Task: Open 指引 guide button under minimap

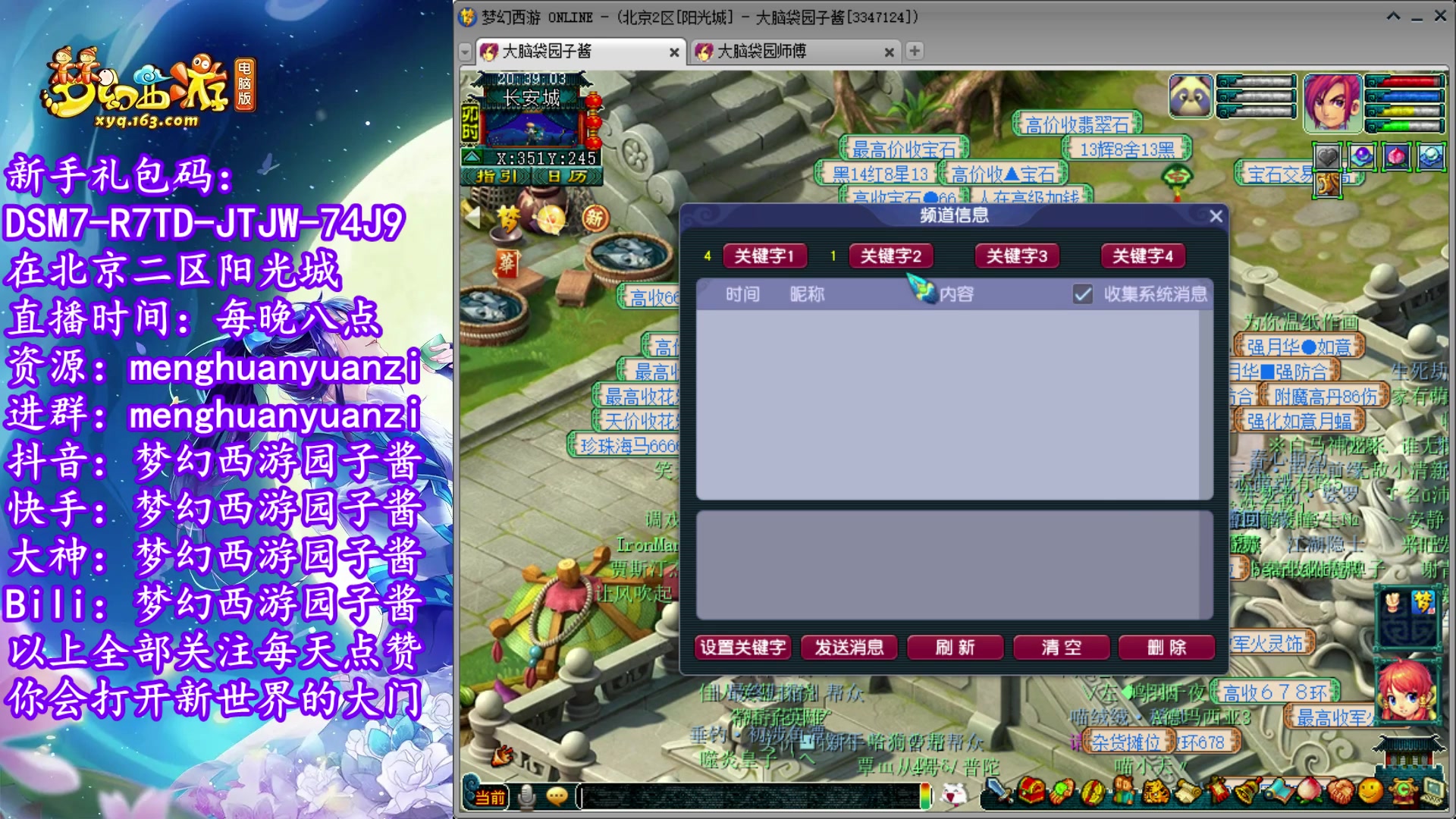Action: pyautogui.click(x=497, y=176)
